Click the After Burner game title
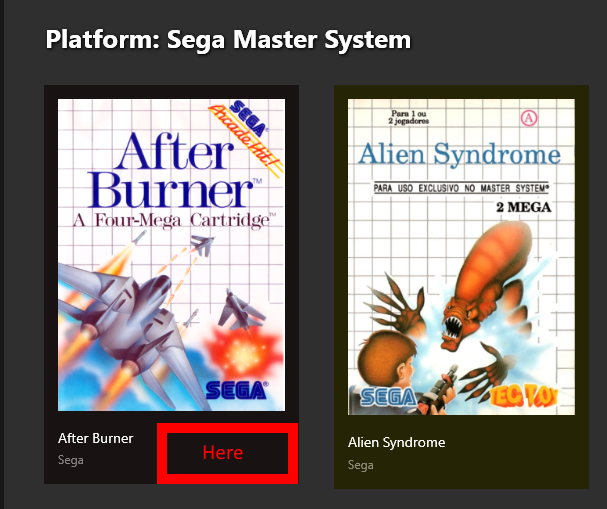Screen dimensions: 607x509 (96, 438)
